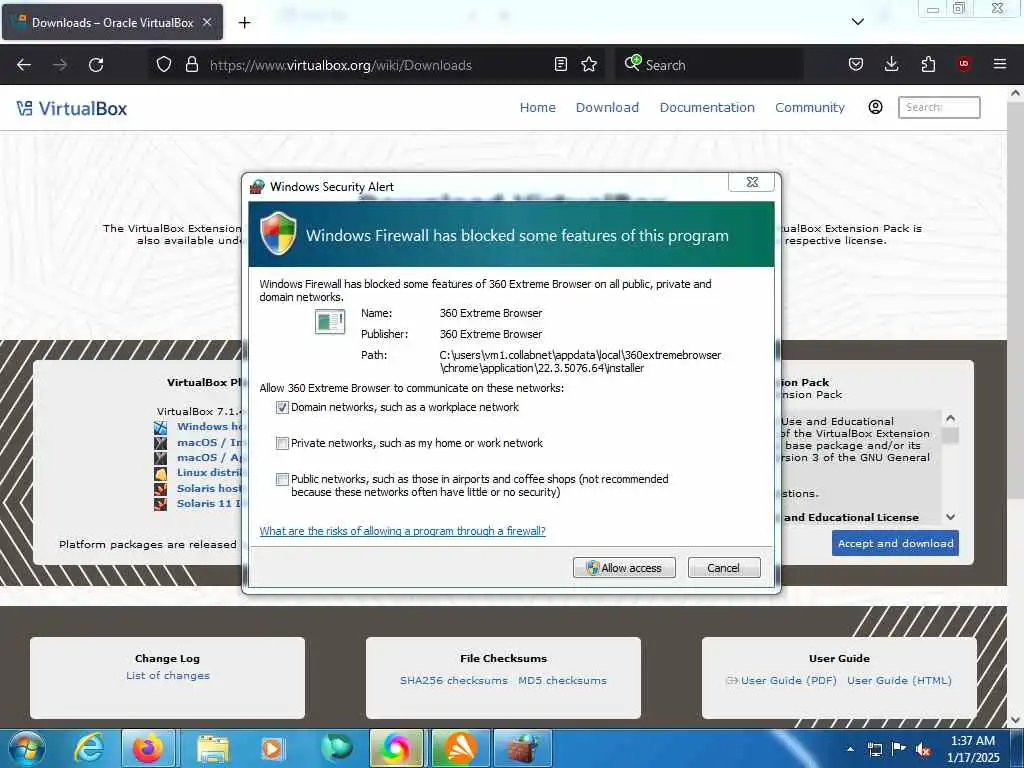Open the taskbar clock showing 1:37 AM

tap(973, 749)
